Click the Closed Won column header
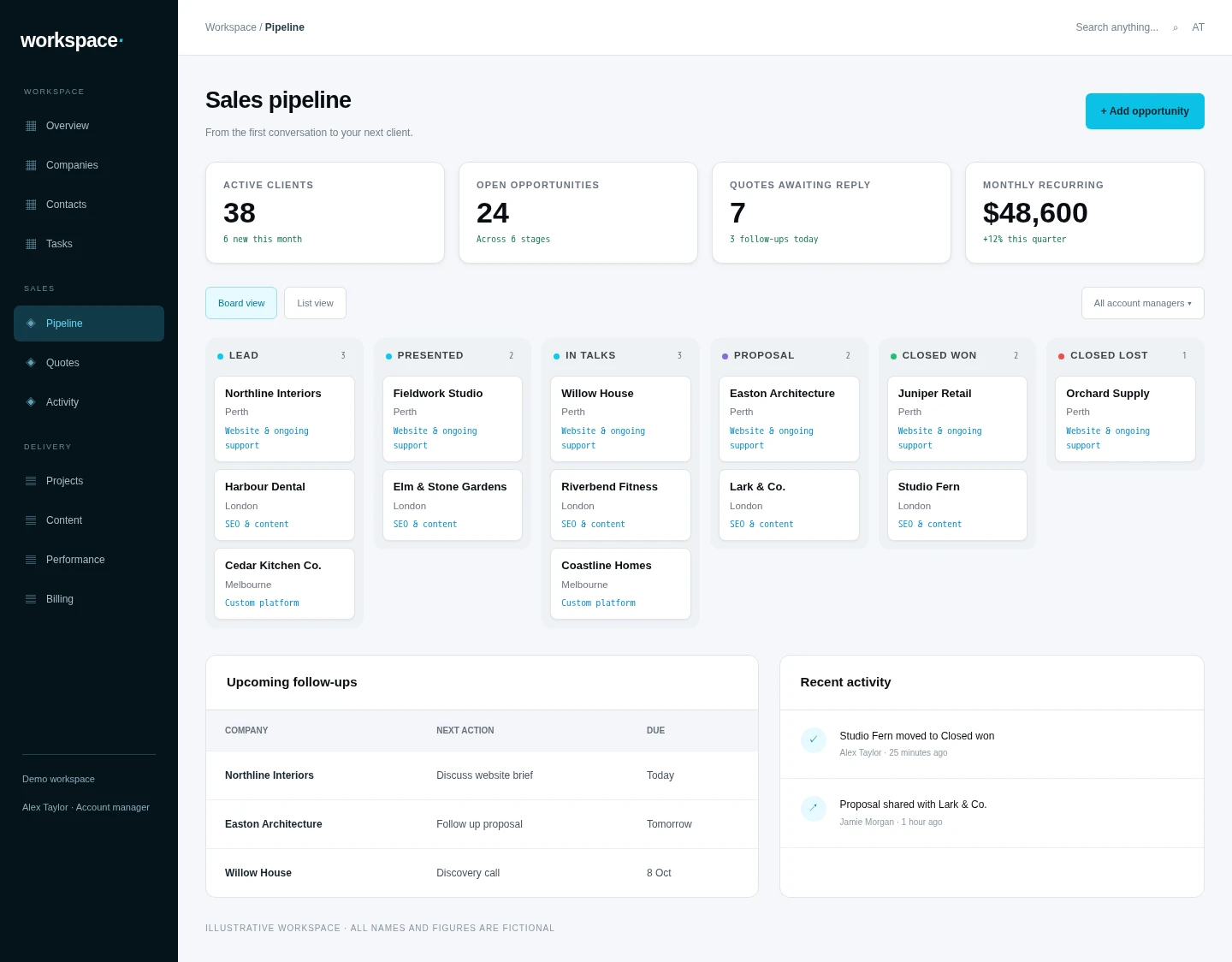This screenshot has width=1232, height=962. [x=957, y=356]
